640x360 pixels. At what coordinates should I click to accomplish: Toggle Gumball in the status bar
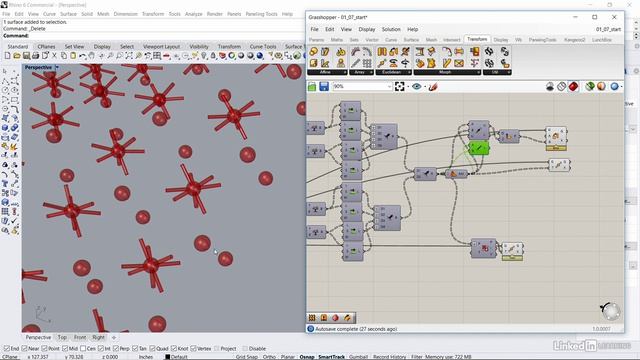click(358, 357)
